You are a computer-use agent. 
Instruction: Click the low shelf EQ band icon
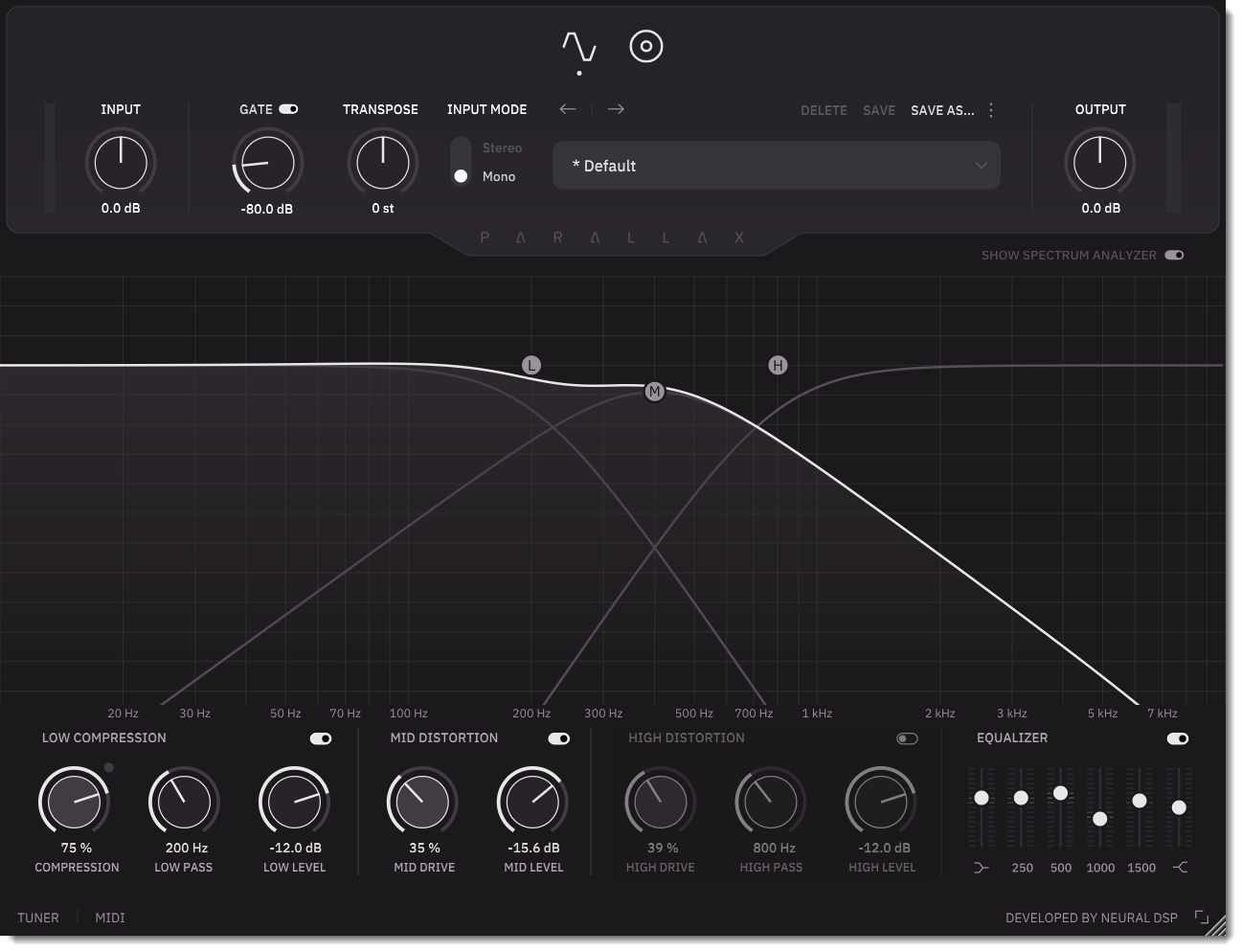click(x=981, y=867)
